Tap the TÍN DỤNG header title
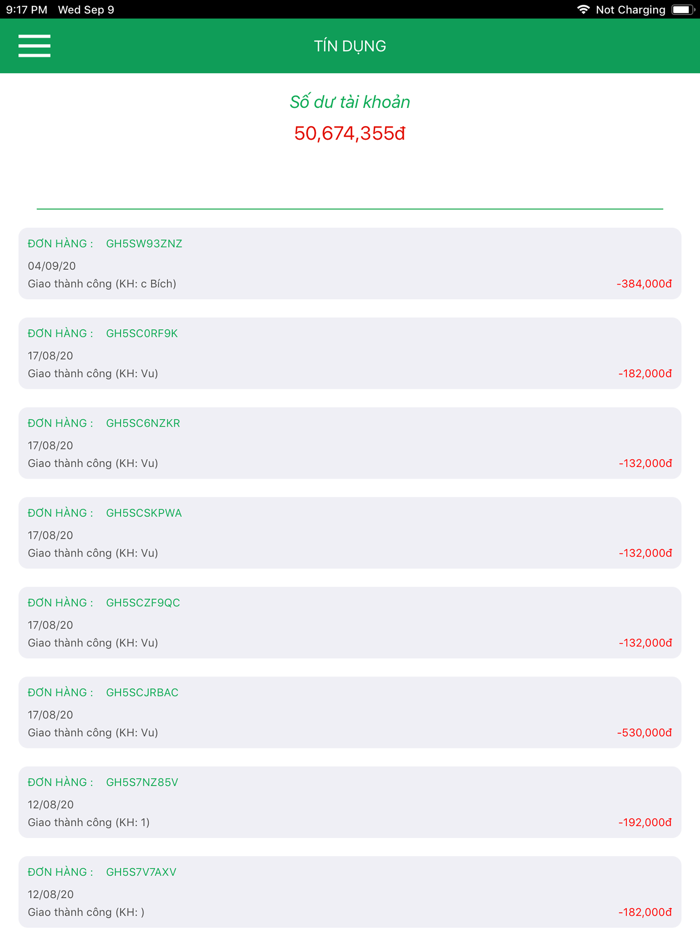The image size is (700, 934). tap(350, 46)
